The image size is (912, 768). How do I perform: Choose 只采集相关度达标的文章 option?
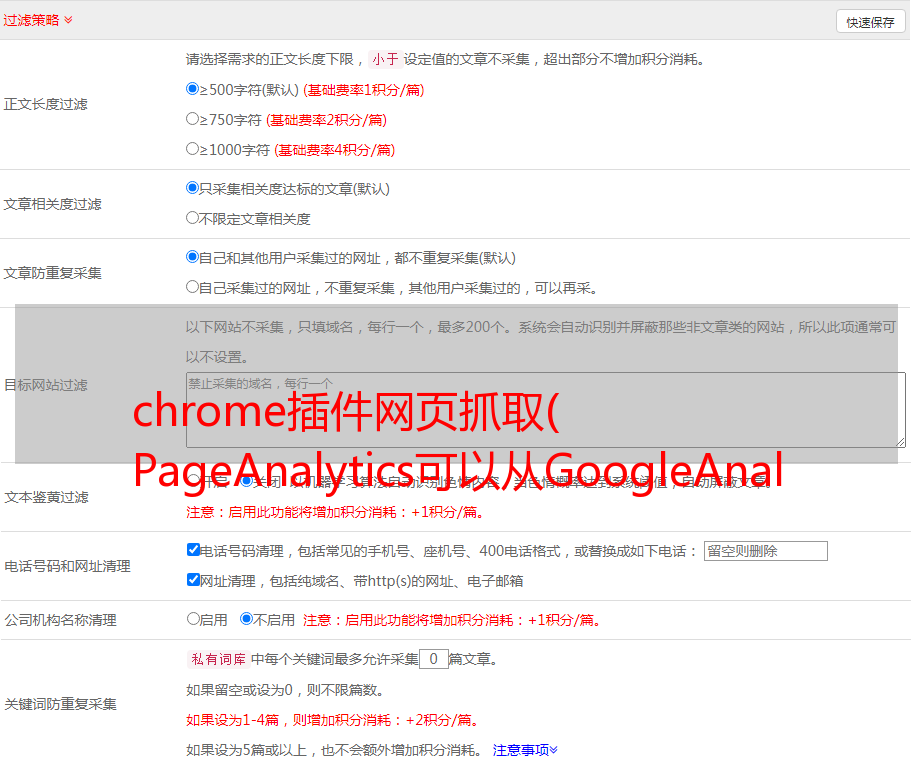(192, 188)
